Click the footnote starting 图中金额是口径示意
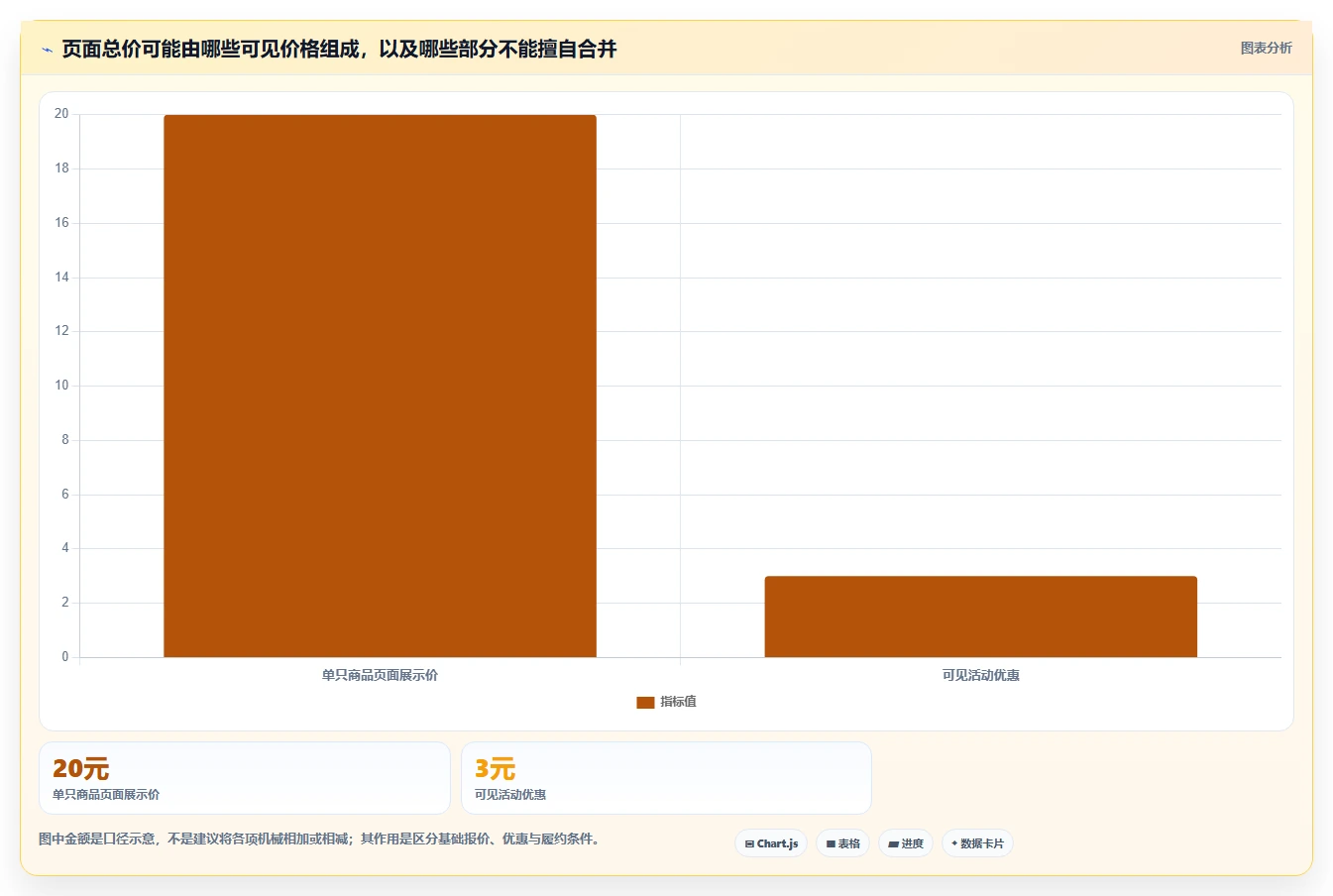 (320, 839)
